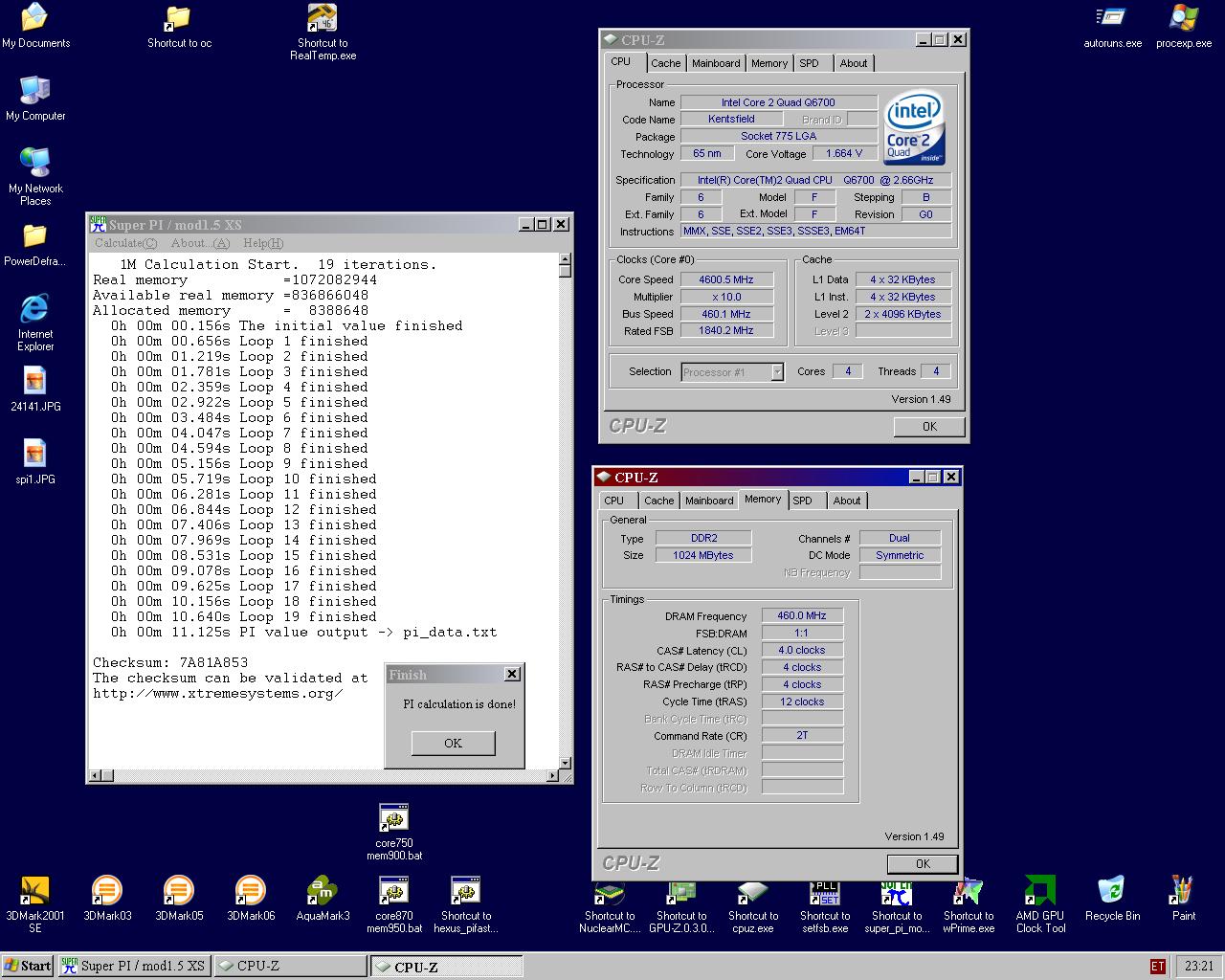1225x980 pixels.
Task: Click system clock showing 23:21
Action: [x=1198, y=967]
